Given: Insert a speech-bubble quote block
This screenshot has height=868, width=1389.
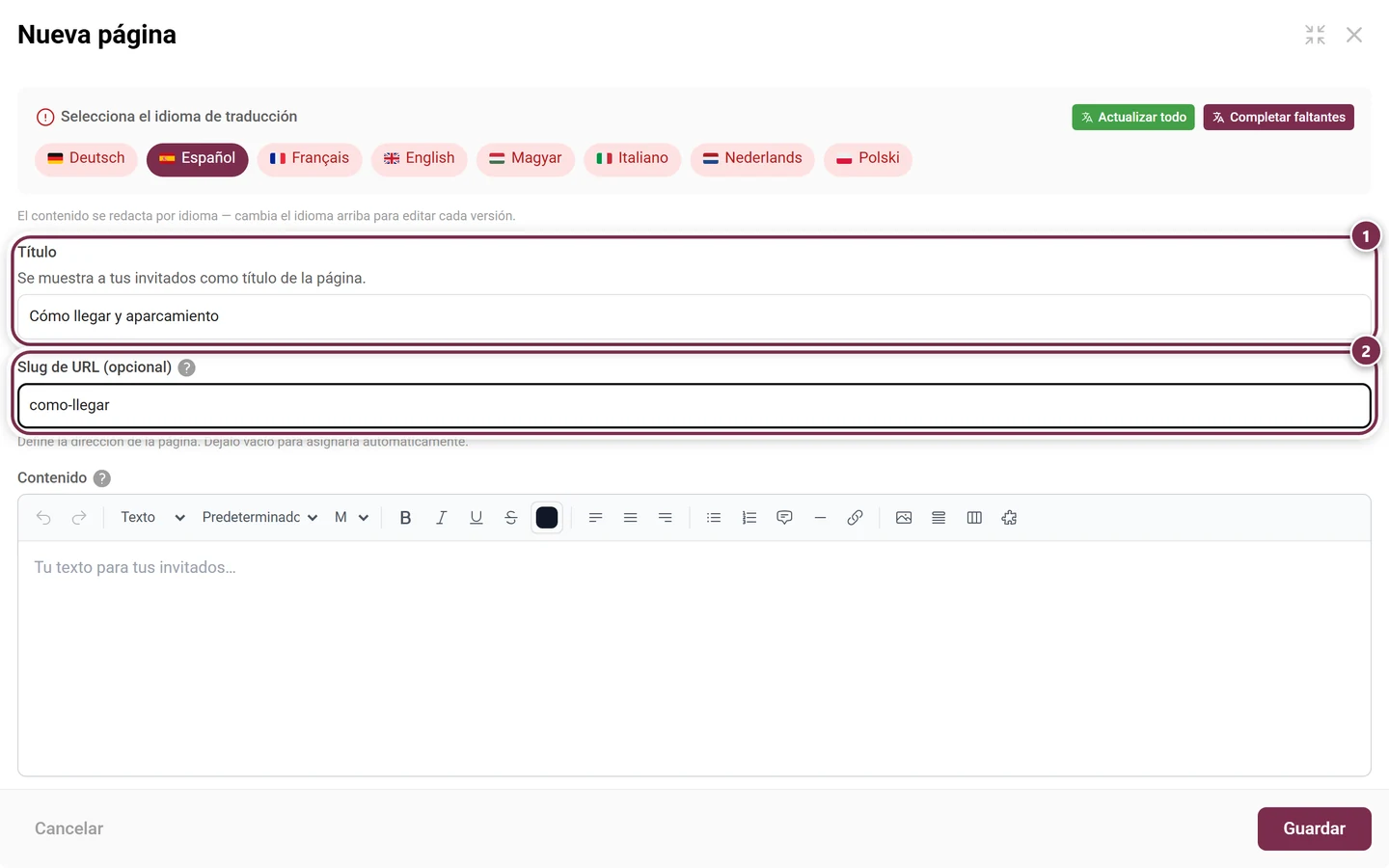Looking at the screenshot, I should coord(784,518).
